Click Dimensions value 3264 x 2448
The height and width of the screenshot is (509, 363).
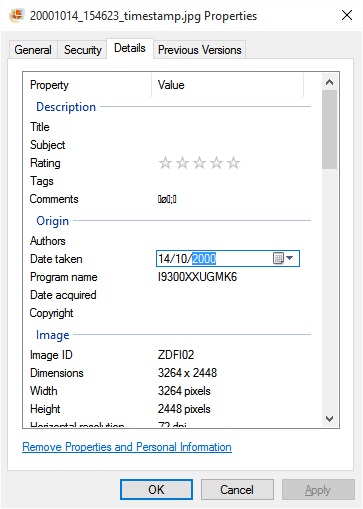(x=187, y=373)
